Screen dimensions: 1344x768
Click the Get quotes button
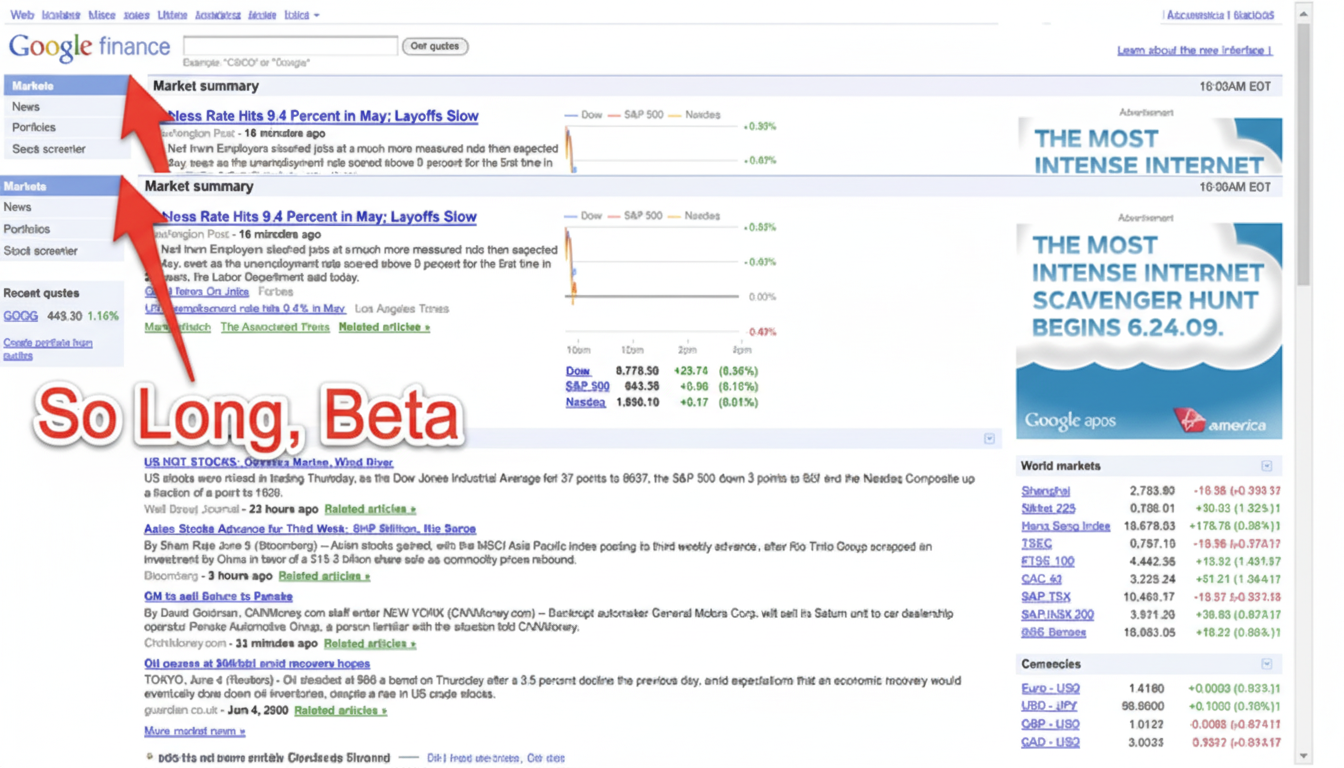[434, 45]
